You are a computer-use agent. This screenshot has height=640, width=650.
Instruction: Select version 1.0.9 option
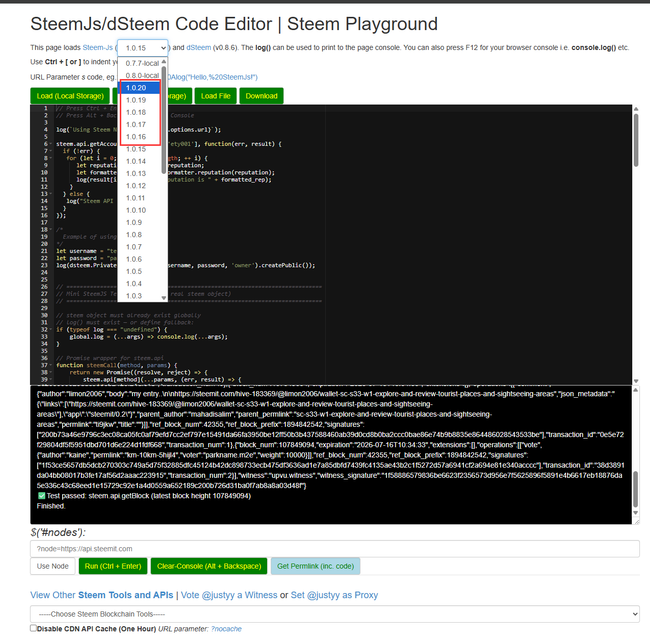(139, 223)
